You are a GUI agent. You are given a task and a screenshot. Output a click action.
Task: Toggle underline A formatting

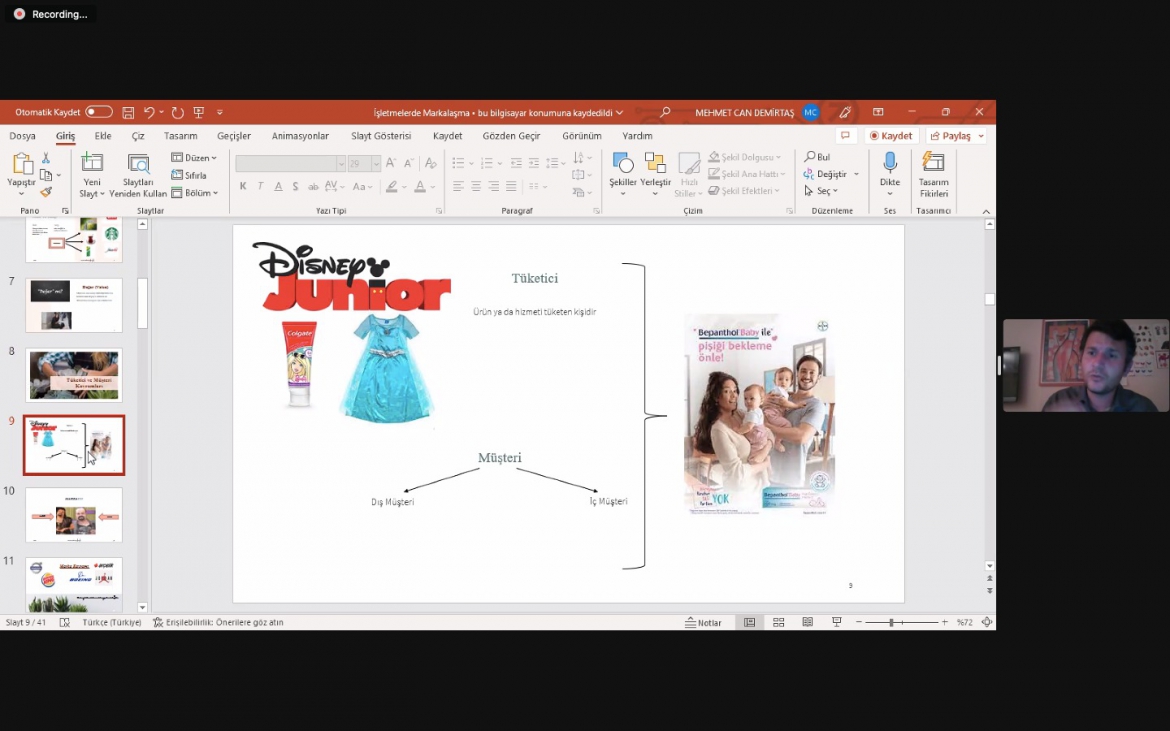(x=278, y=186)
